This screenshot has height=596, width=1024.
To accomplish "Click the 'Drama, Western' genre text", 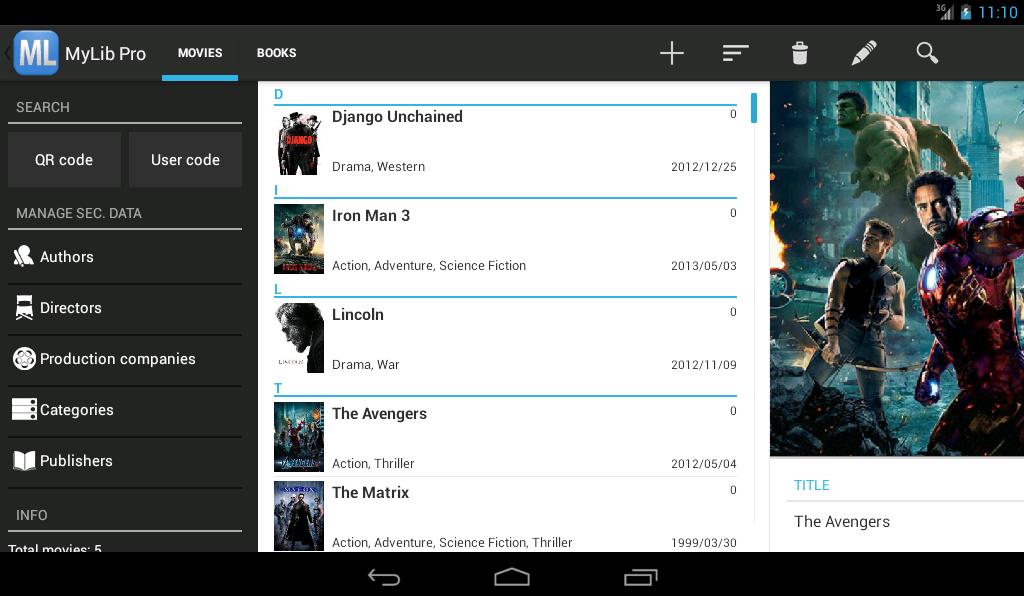I will 378,167.
